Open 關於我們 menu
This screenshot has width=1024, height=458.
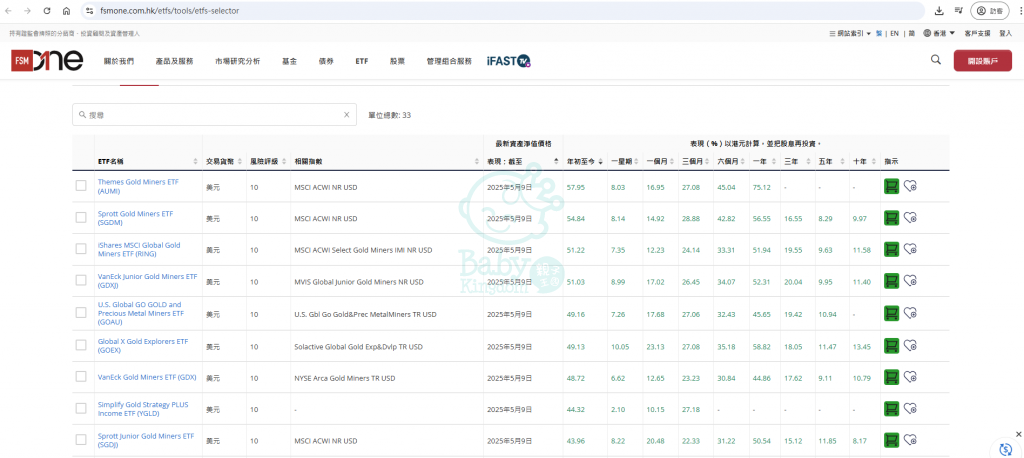[119, 61]
